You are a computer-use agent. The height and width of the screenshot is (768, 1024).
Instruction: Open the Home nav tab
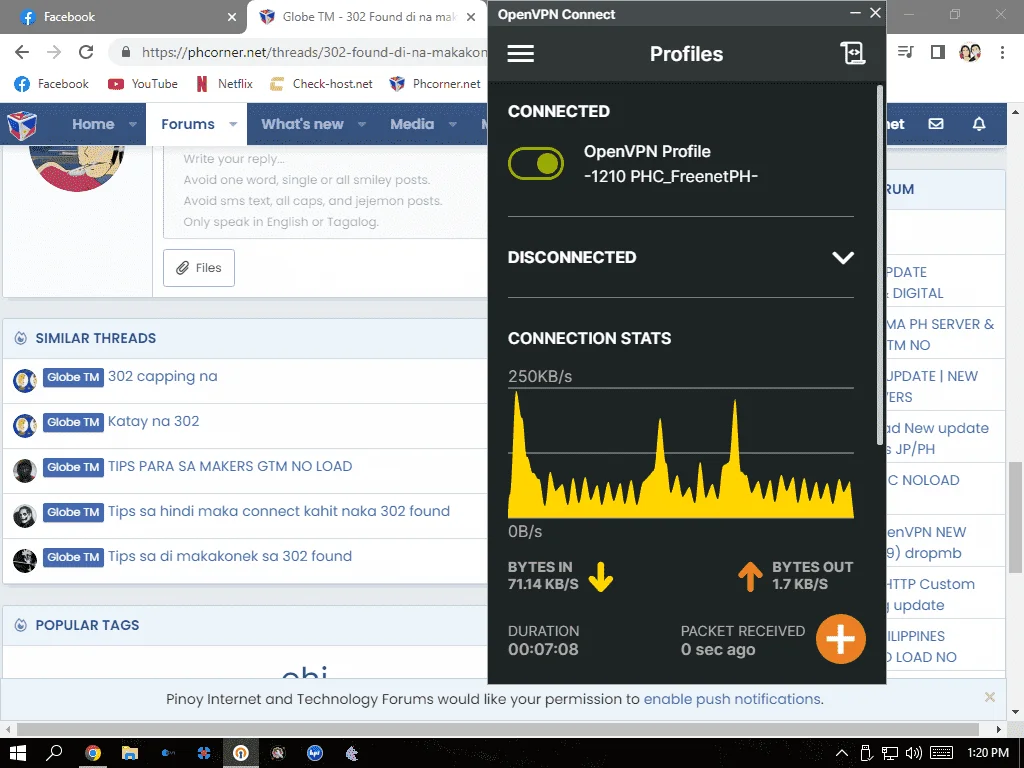point(93,124)
